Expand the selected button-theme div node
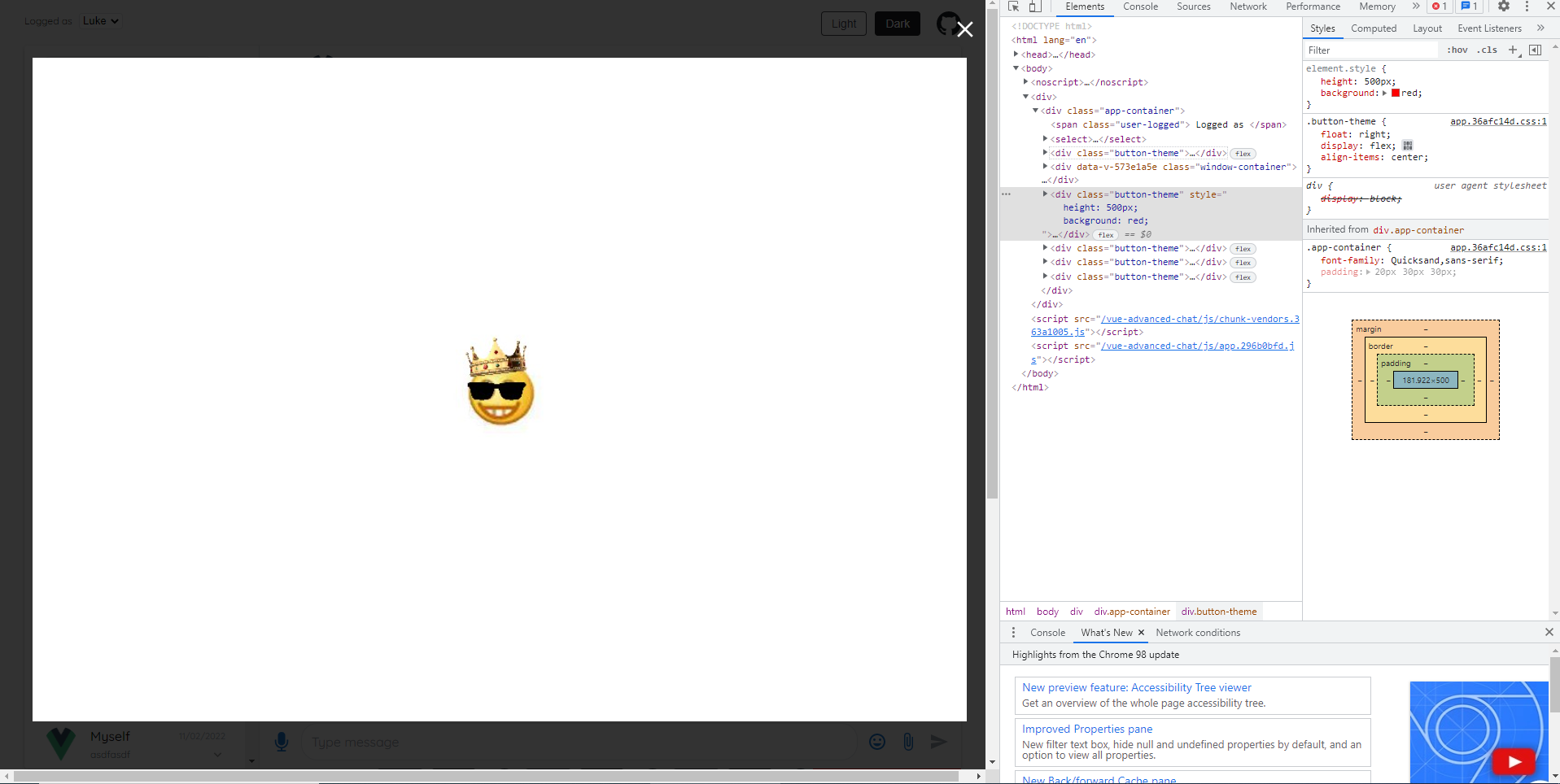1560x784 pixels. [1045, 194]
